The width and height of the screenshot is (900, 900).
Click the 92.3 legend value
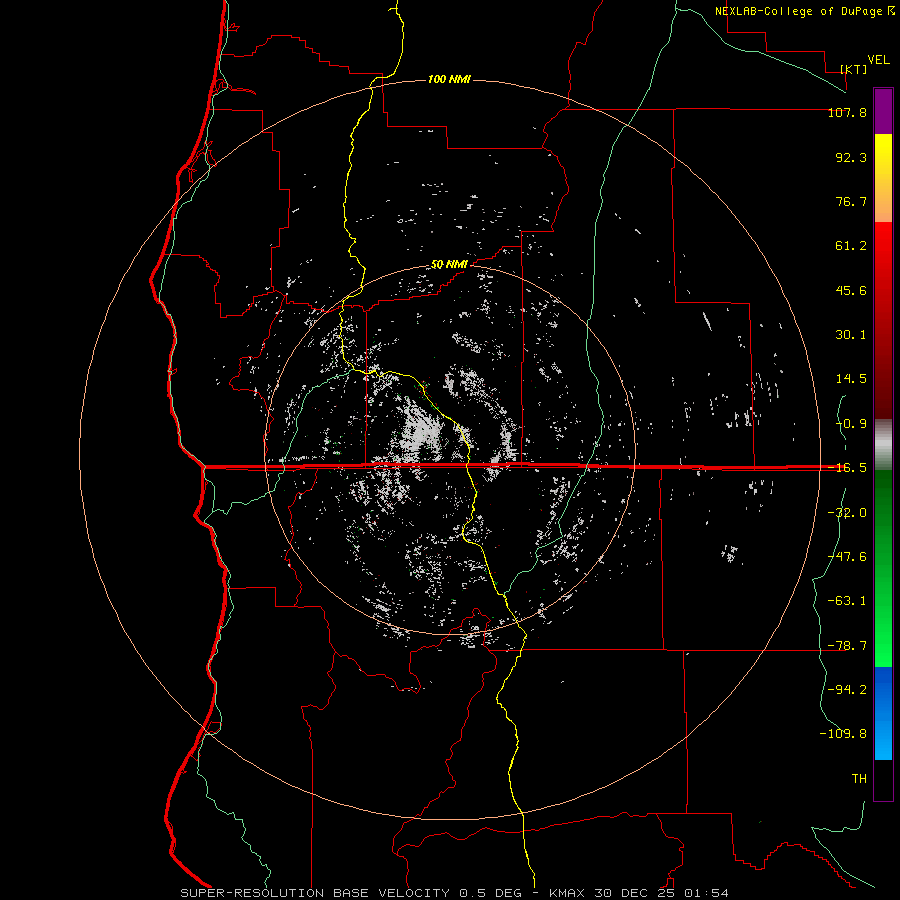(x=851, y=157)
